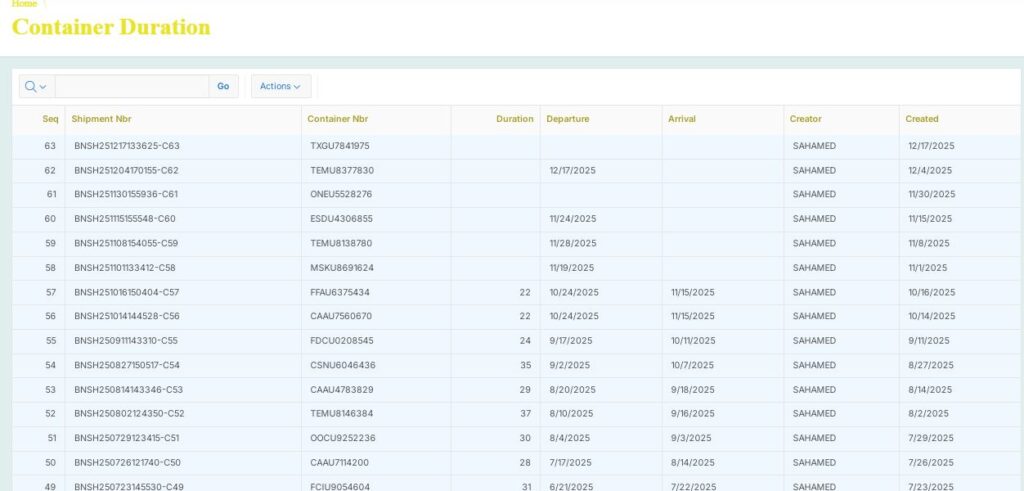Sort by the Seq column header
The image size is (1024, 491).
pos(50,119)
